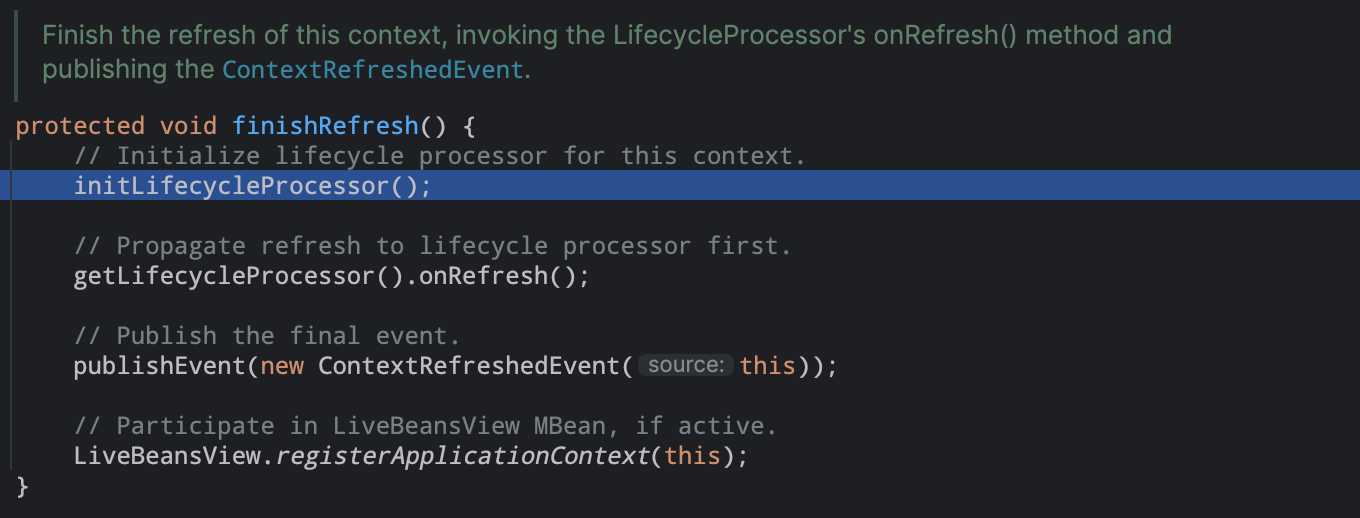This screenshot has width=1360, height=518.
Task: Click the 'Initialize lifecycle processor' comment line
Action: click(x=440, y=156)
